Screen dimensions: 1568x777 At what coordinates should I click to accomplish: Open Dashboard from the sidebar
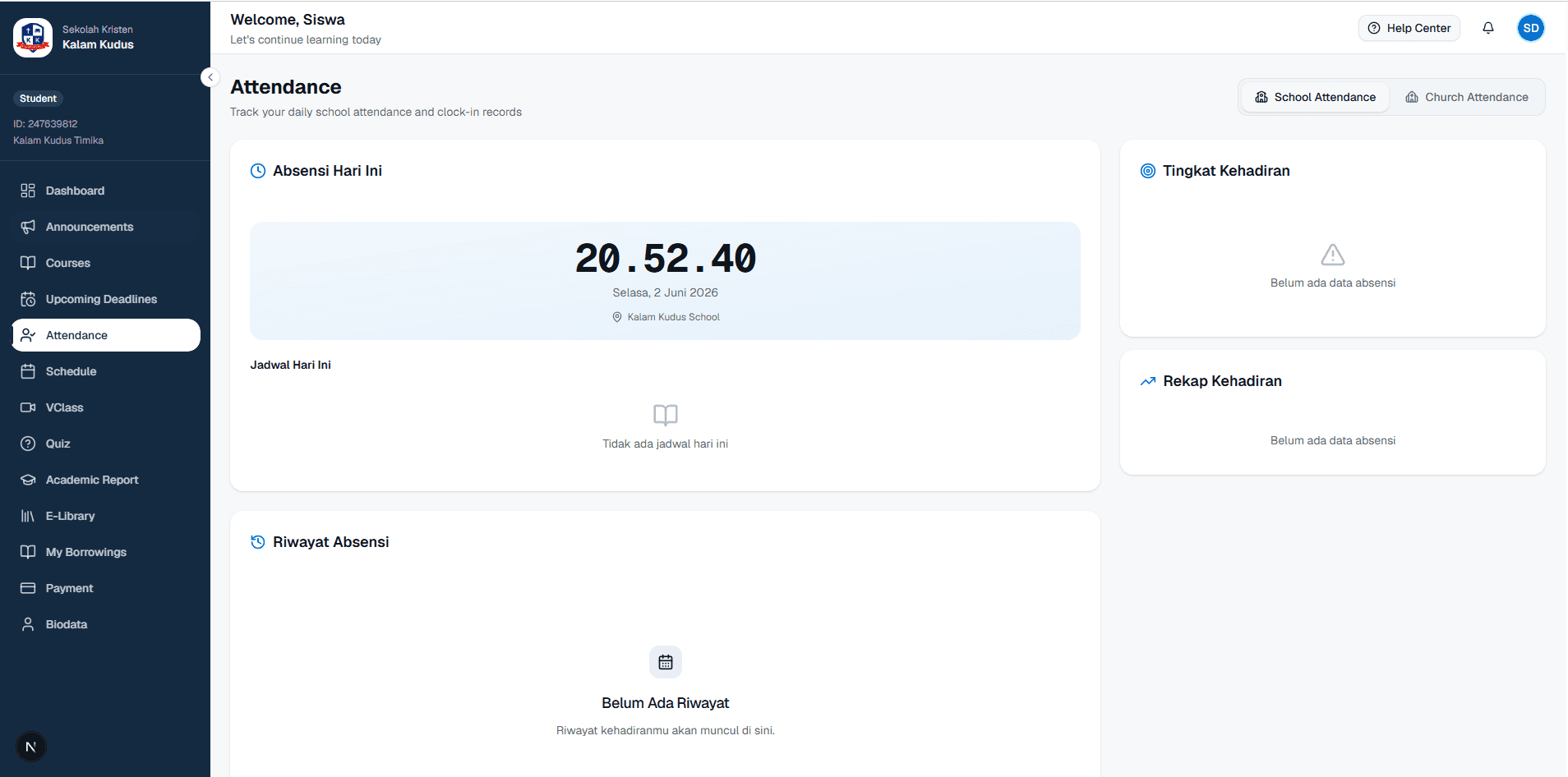105,191
